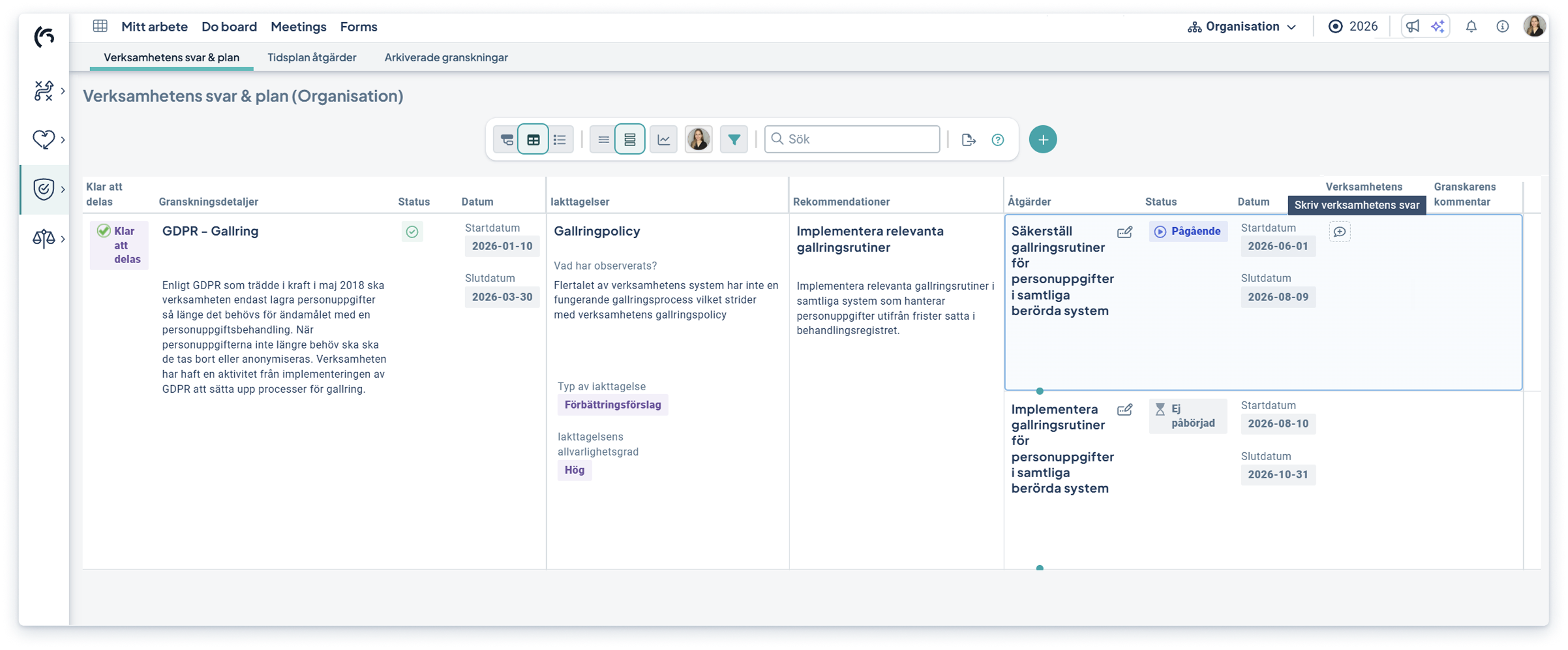
Task: Switch to the table grid view
Action: tap(533, 140)
